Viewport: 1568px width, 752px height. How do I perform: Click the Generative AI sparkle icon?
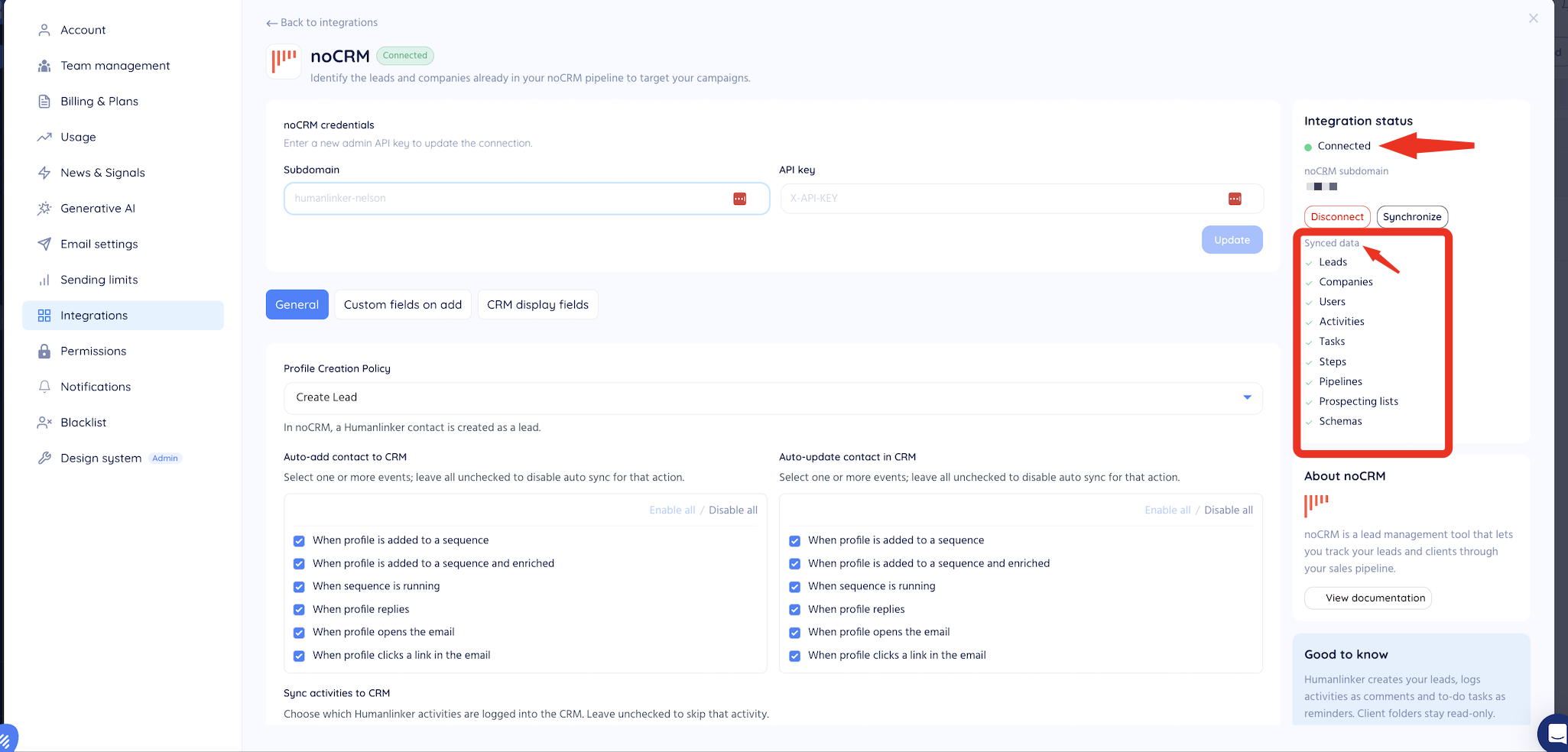point(44,209)
